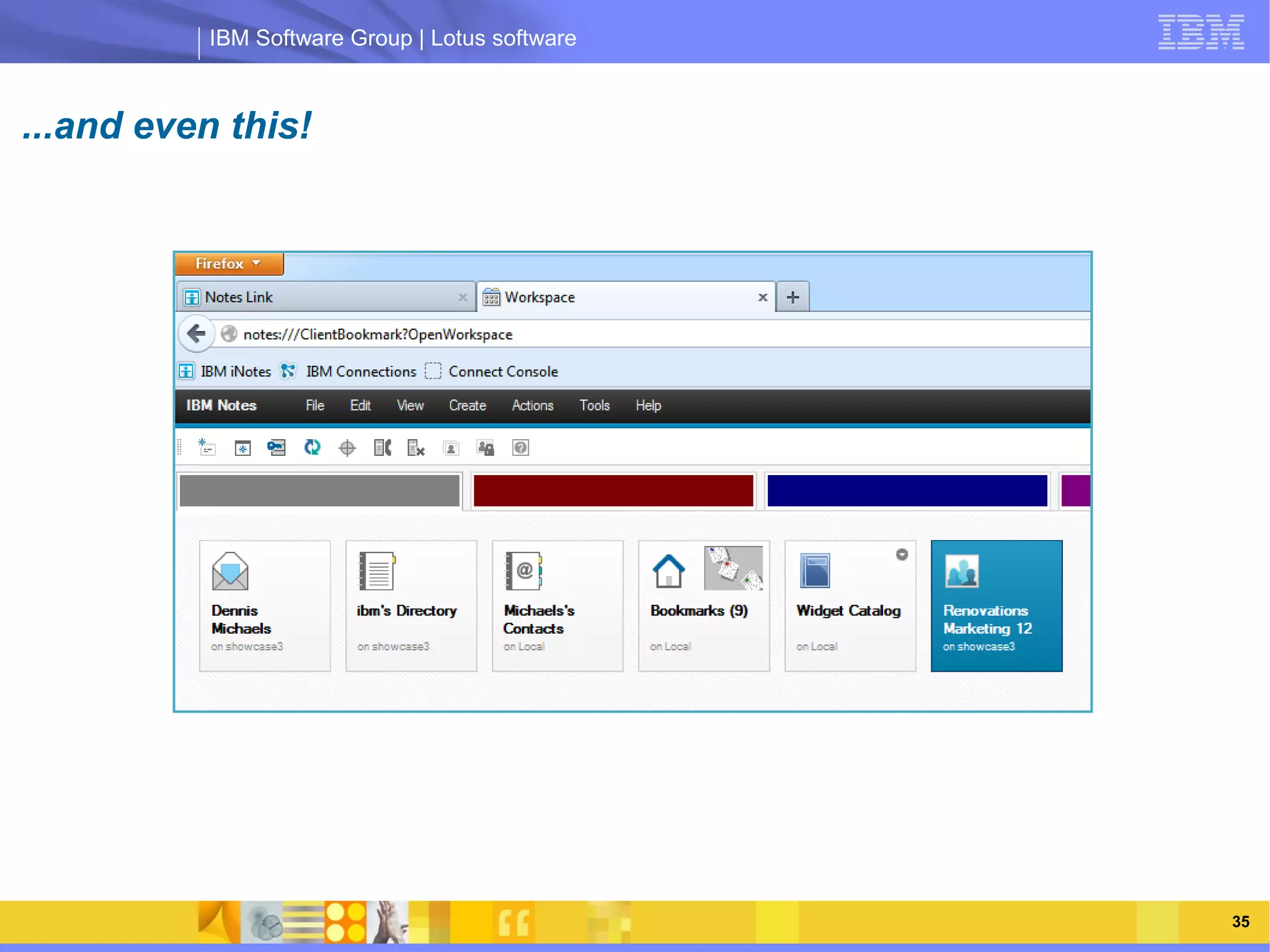
Task: Click the toolbar drag handle grip
Action: [x=180, y=447]
